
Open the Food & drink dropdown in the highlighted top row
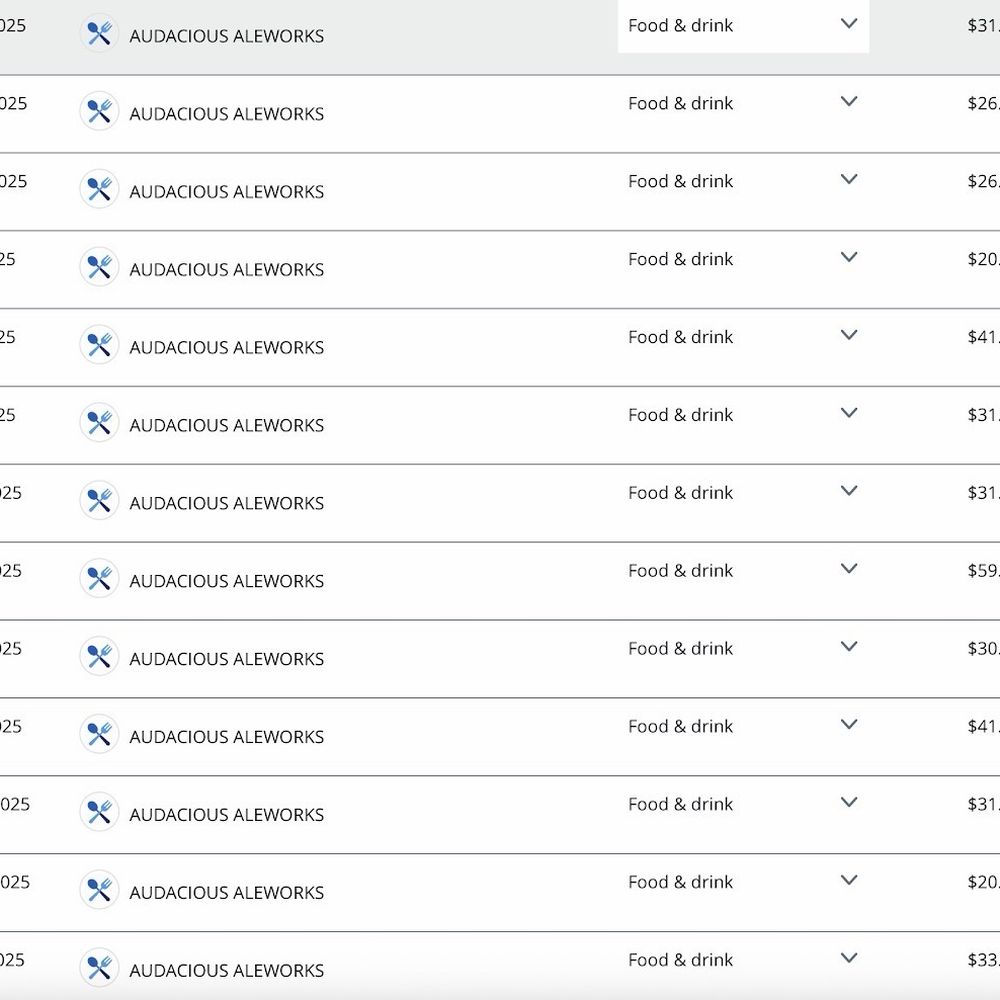click(743, 26)
